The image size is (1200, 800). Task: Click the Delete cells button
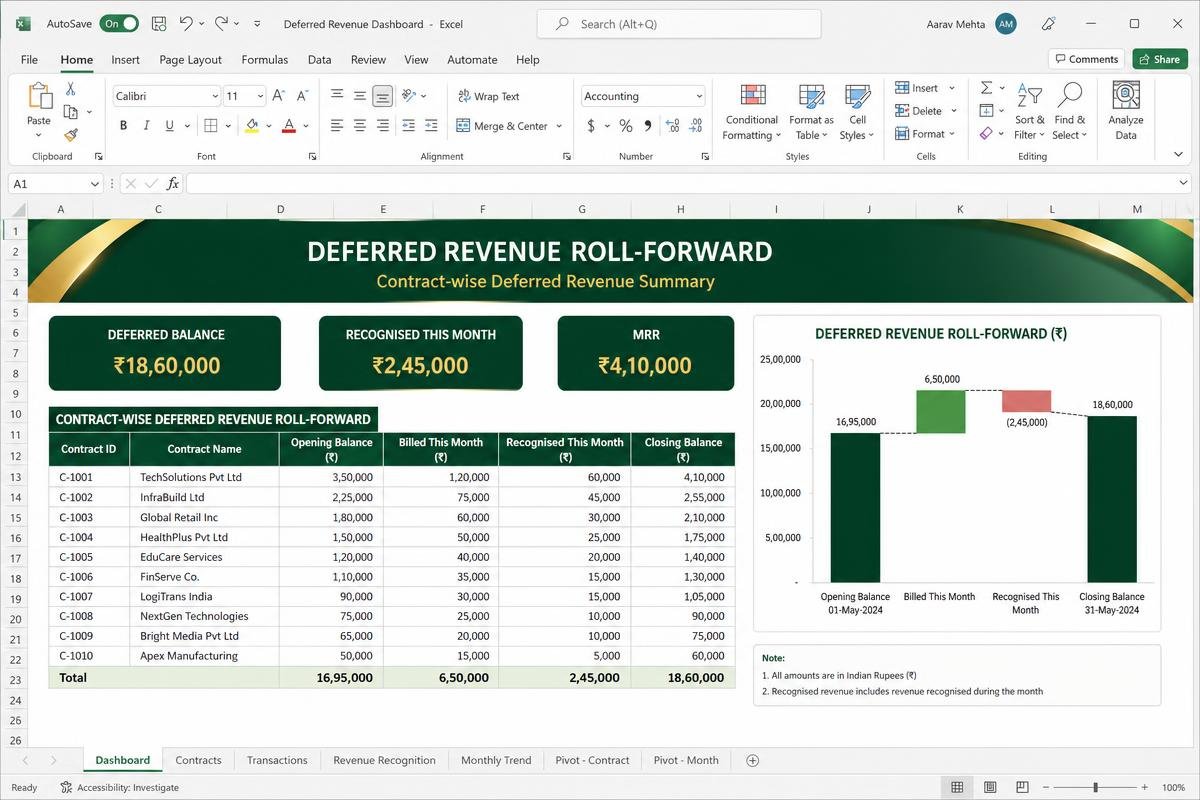(926, 111)
